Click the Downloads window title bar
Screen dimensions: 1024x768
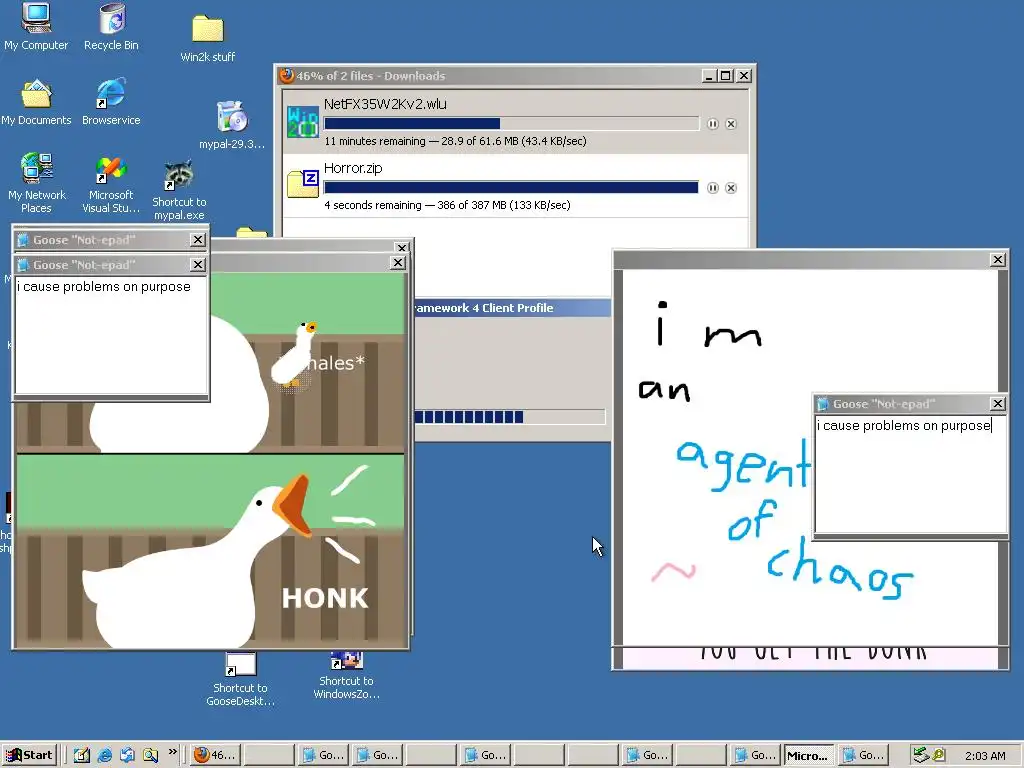(x=515, y=76)
